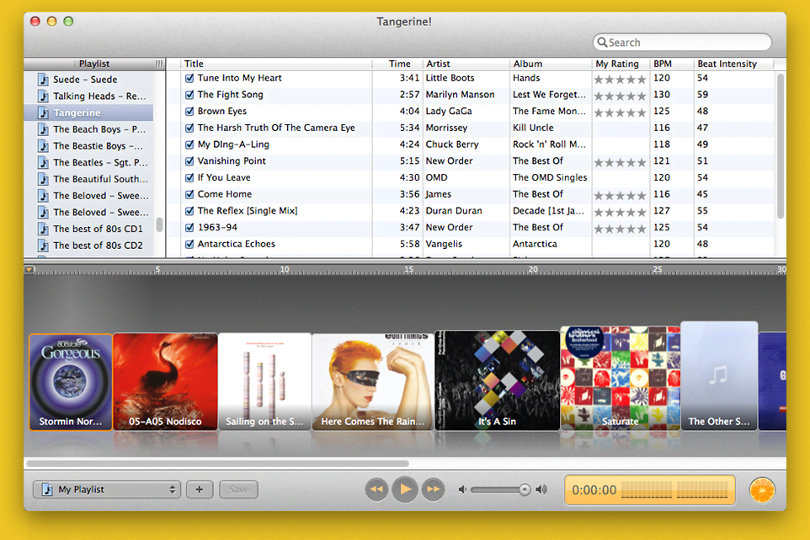Click star rating for Vanishing Point

pyautogui.click(x=620, y=163)
